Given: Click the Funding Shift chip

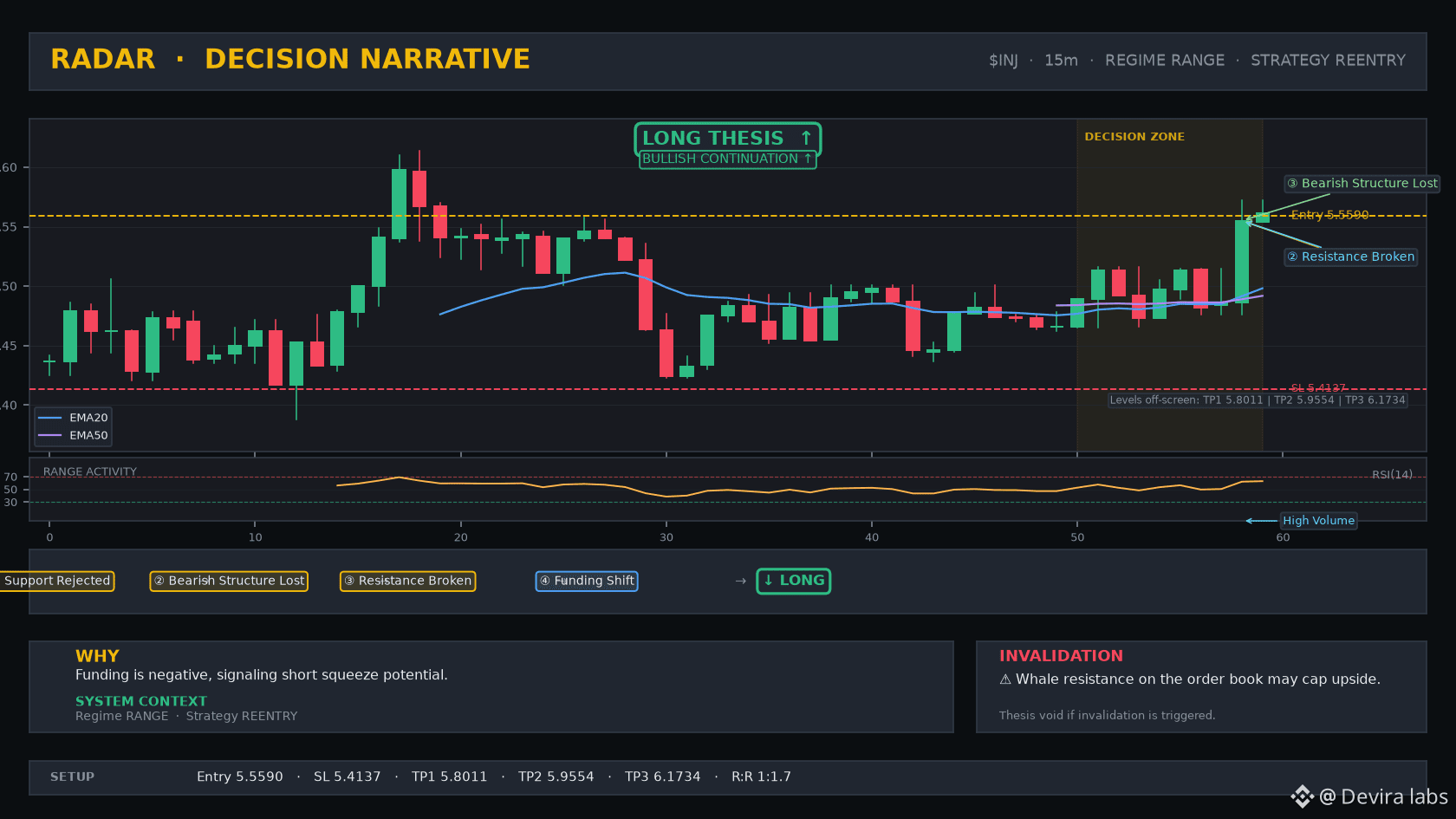Looking at the screenshot, I should (x=587, y=581).
